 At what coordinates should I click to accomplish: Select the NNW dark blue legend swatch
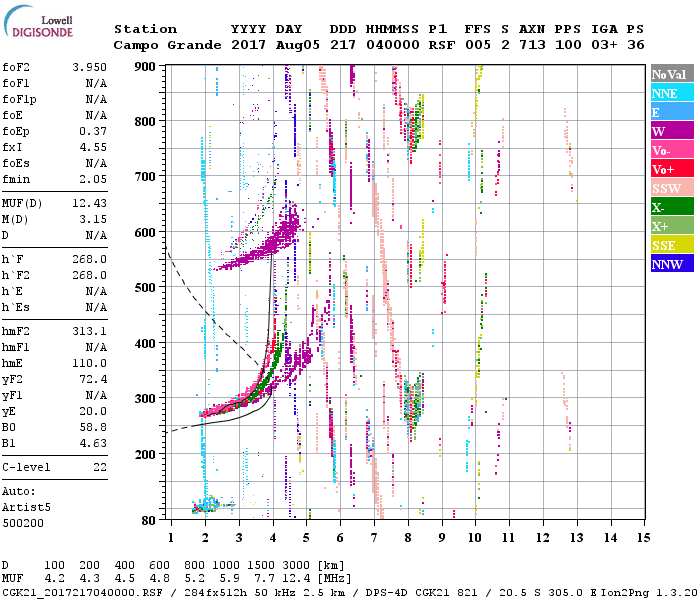click(672, 263)
